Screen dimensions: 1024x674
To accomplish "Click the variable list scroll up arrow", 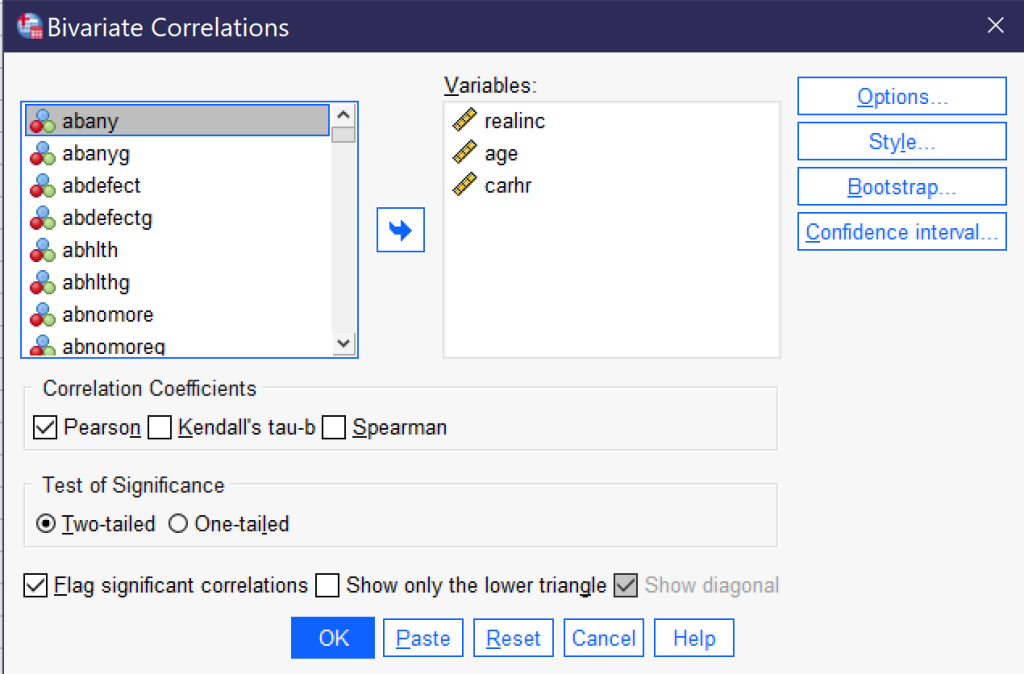I will click(x=344, y=115).
